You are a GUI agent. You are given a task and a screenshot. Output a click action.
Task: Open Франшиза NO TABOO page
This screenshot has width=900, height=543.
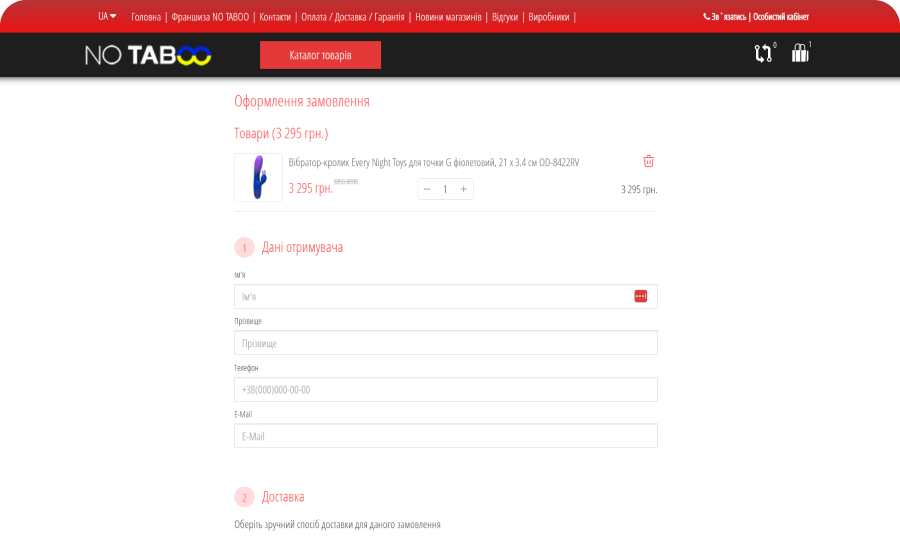210,17
